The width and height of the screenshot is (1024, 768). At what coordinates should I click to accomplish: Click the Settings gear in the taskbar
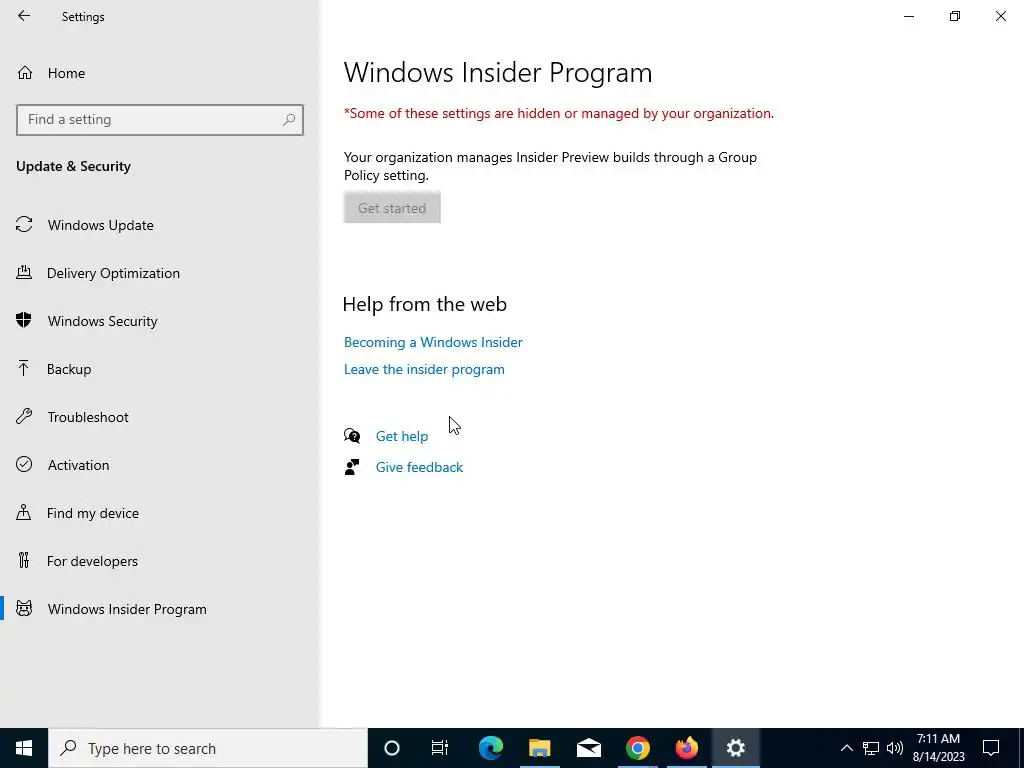pyautogui.click(x=735, y=748)
